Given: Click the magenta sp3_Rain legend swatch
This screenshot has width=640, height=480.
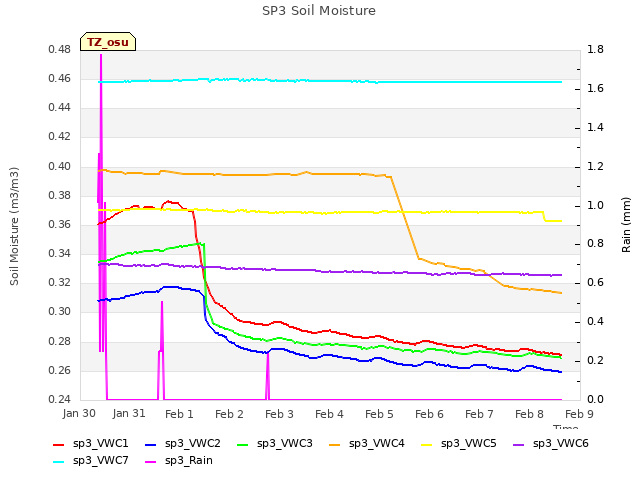Looking at the screenshot, I should pyautogui.click(x=151, y=462).
